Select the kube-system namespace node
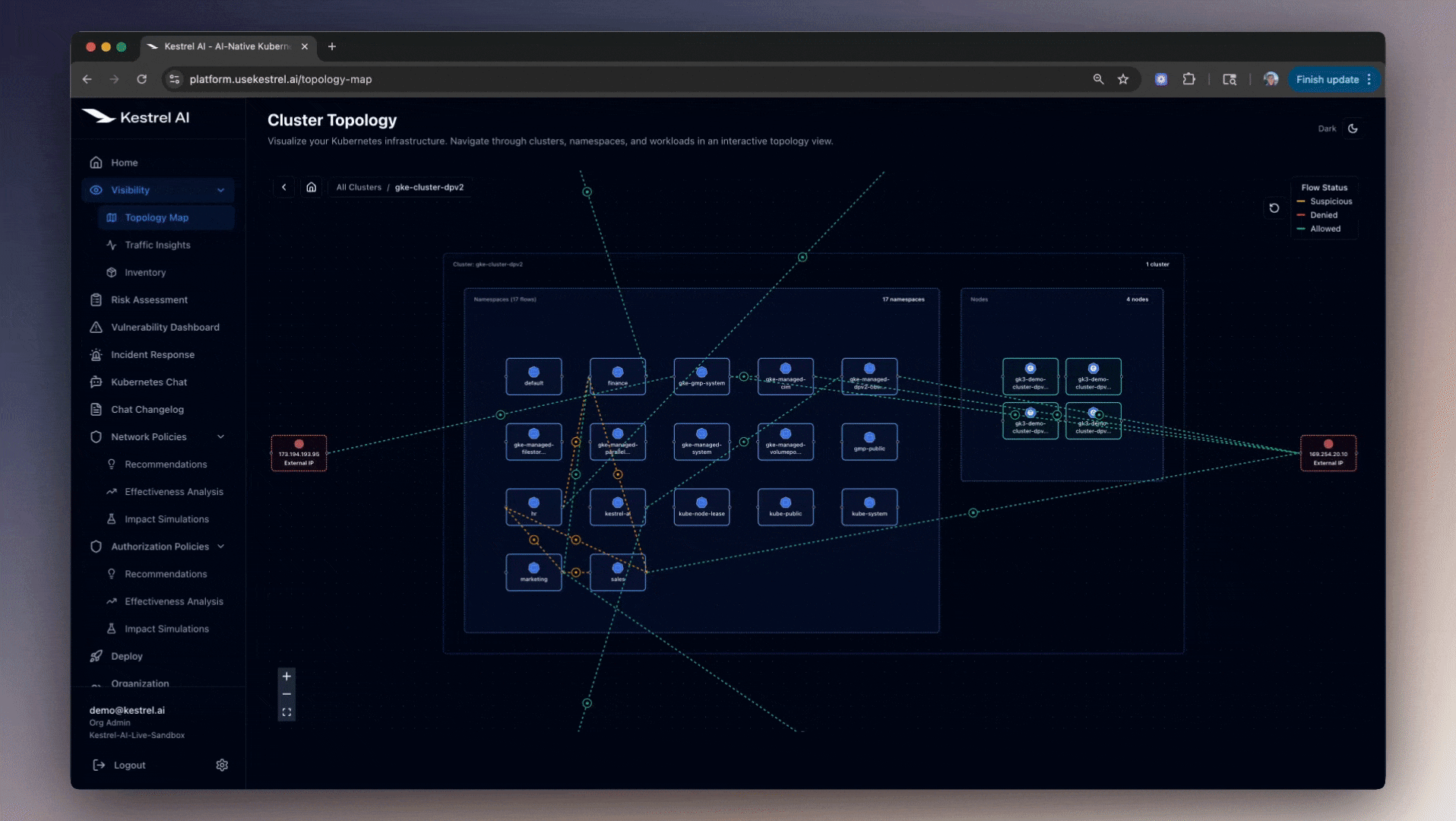 coord(869,507)
